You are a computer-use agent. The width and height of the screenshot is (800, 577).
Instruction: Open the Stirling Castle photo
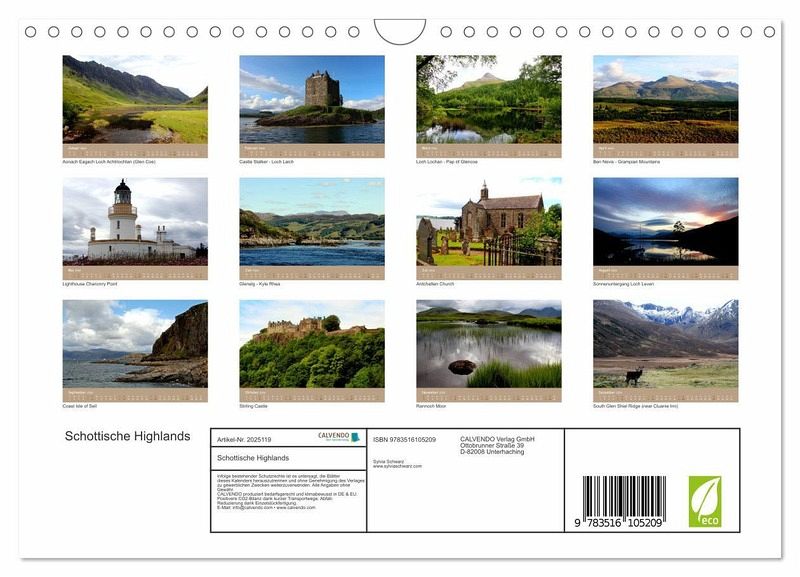tap(312, 344)
